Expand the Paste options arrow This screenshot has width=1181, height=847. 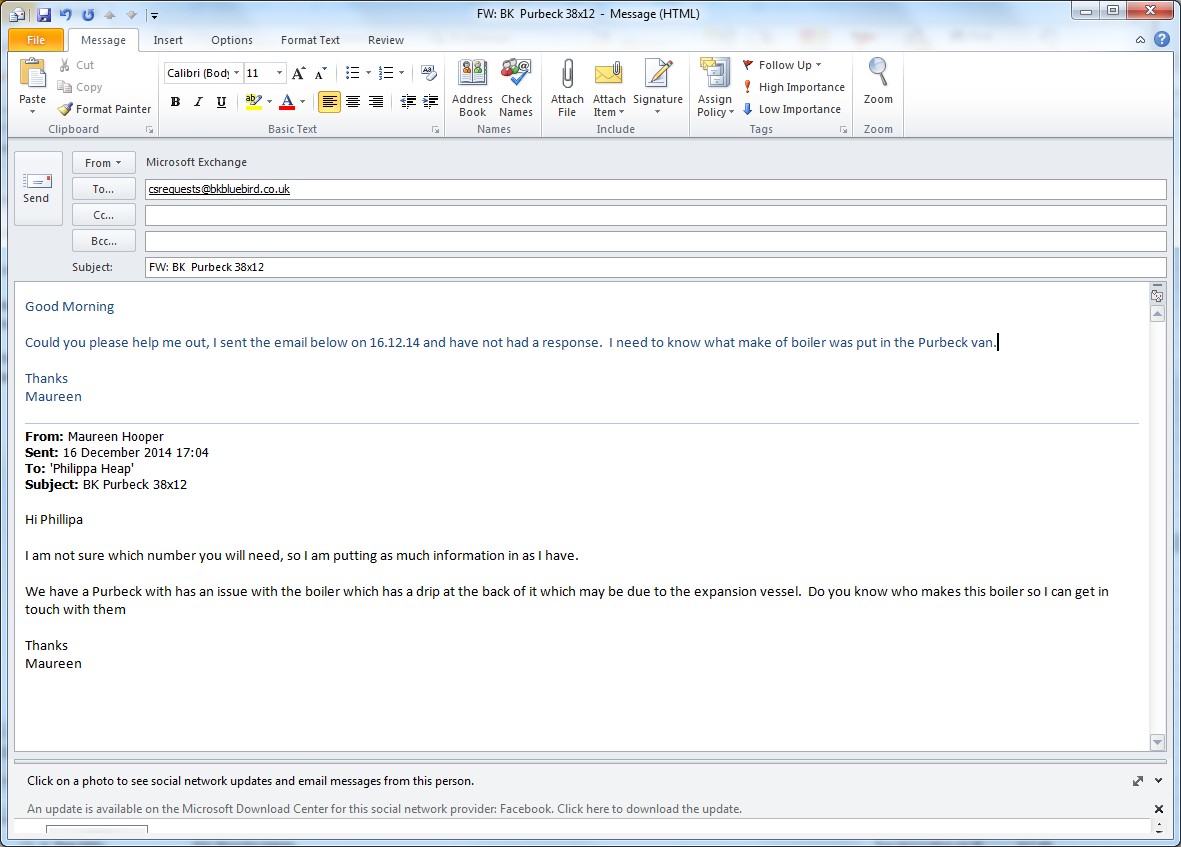pyautogui.click(x=32, y=111)
